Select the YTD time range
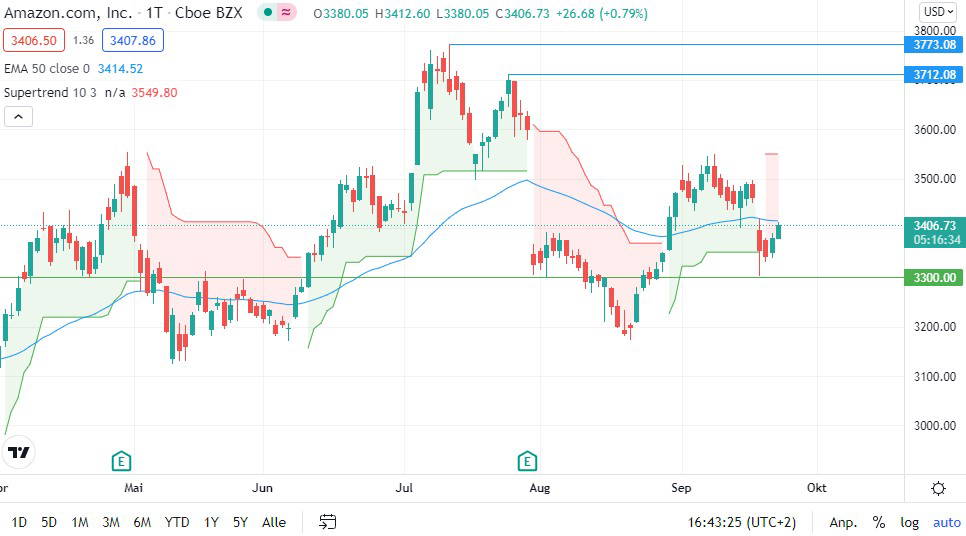Viewport: 966px width, 536px height. click(177, 522)
